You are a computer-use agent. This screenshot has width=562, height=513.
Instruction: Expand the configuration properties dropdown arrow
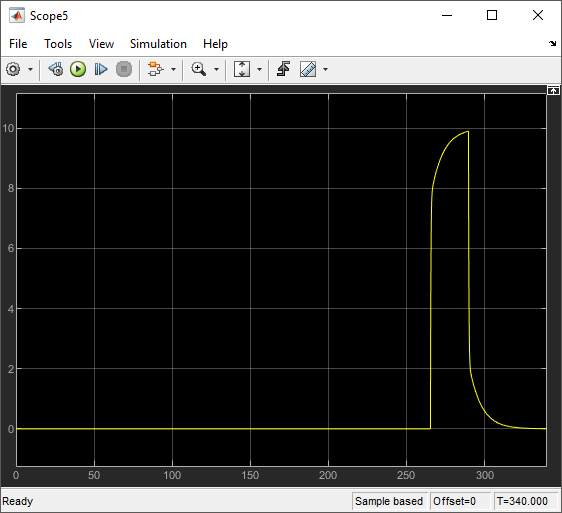point(30,69)
